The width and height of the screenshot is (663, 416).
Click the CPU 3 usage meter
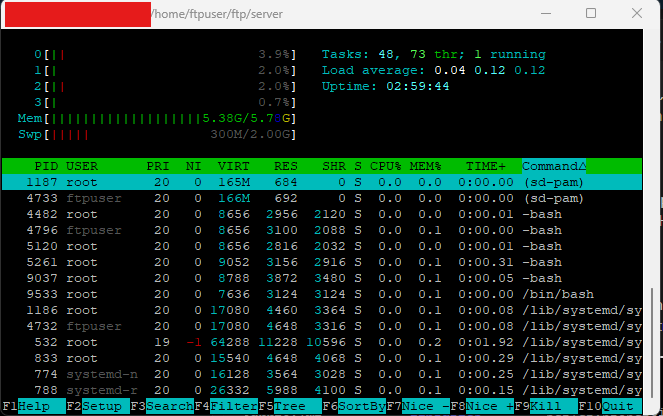(x=165, y=103)
